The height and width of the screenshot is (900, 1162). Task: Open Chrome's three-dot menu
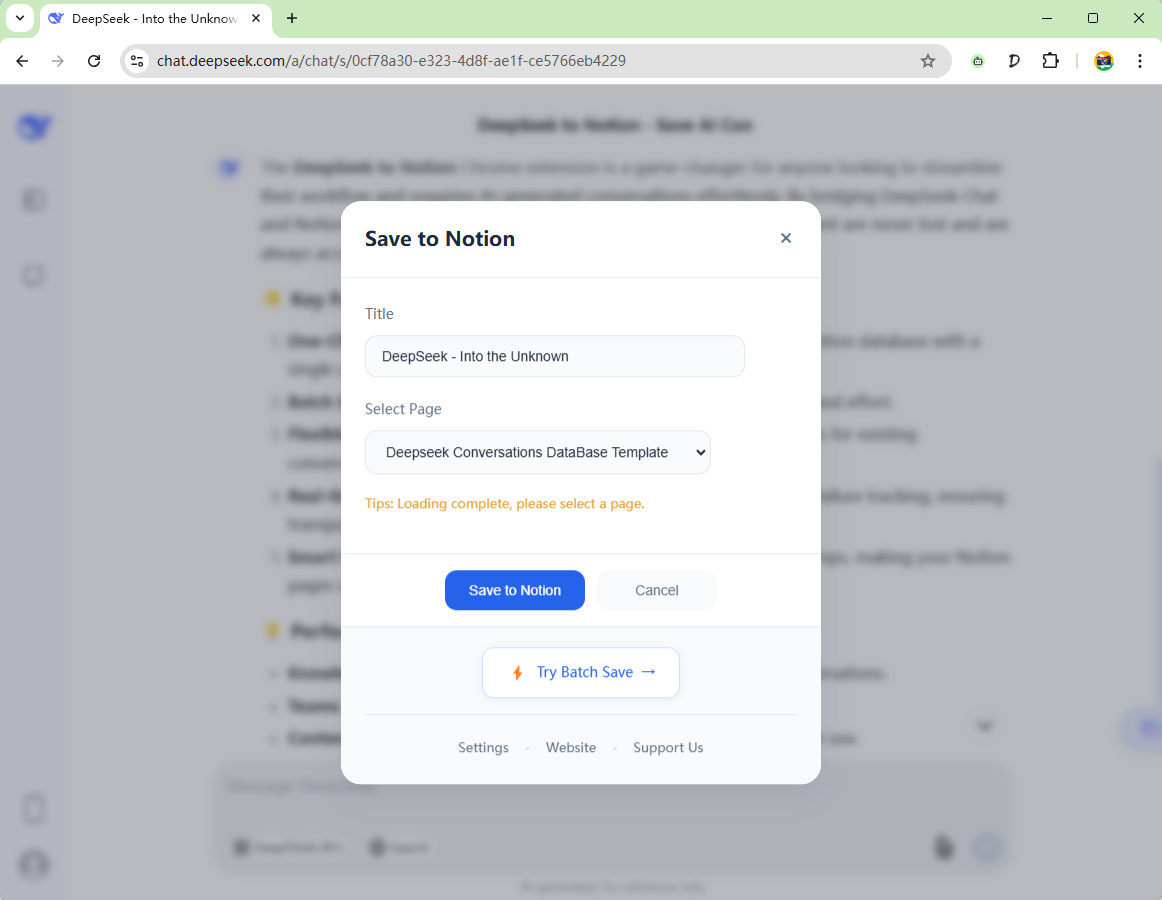pyautogui.click(x=1140, y=61)
